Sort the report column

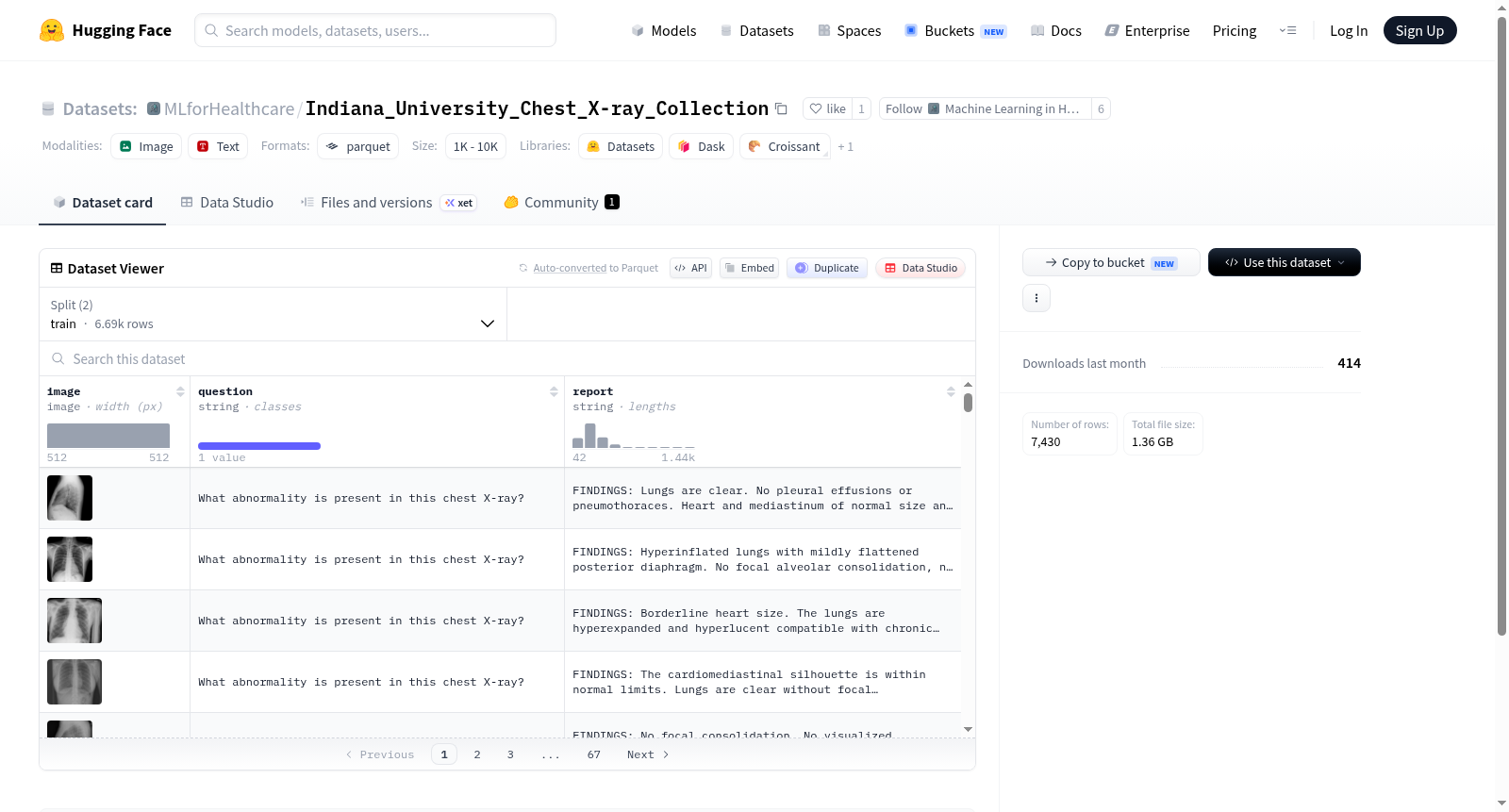(951, 391)
